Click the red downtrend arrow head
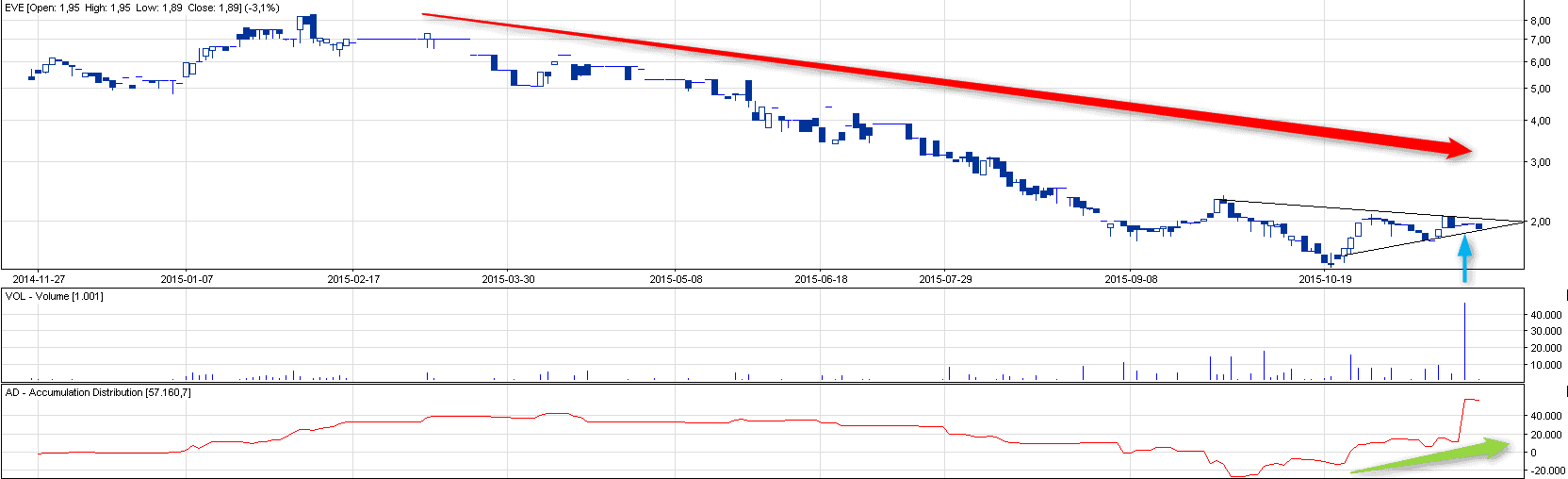Image resolution: width=1568 pixels, height=479 pixels. point(1458,148)
